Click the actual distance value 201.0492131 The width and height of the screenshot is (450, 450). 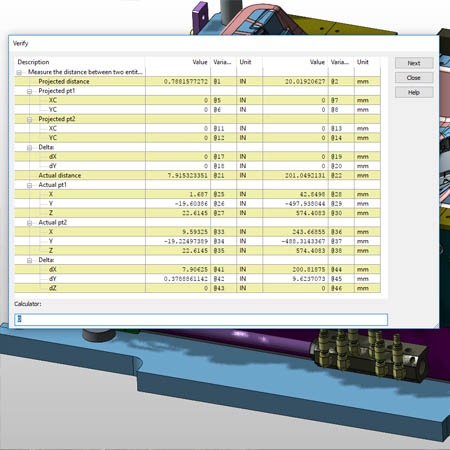pos(305,175)
